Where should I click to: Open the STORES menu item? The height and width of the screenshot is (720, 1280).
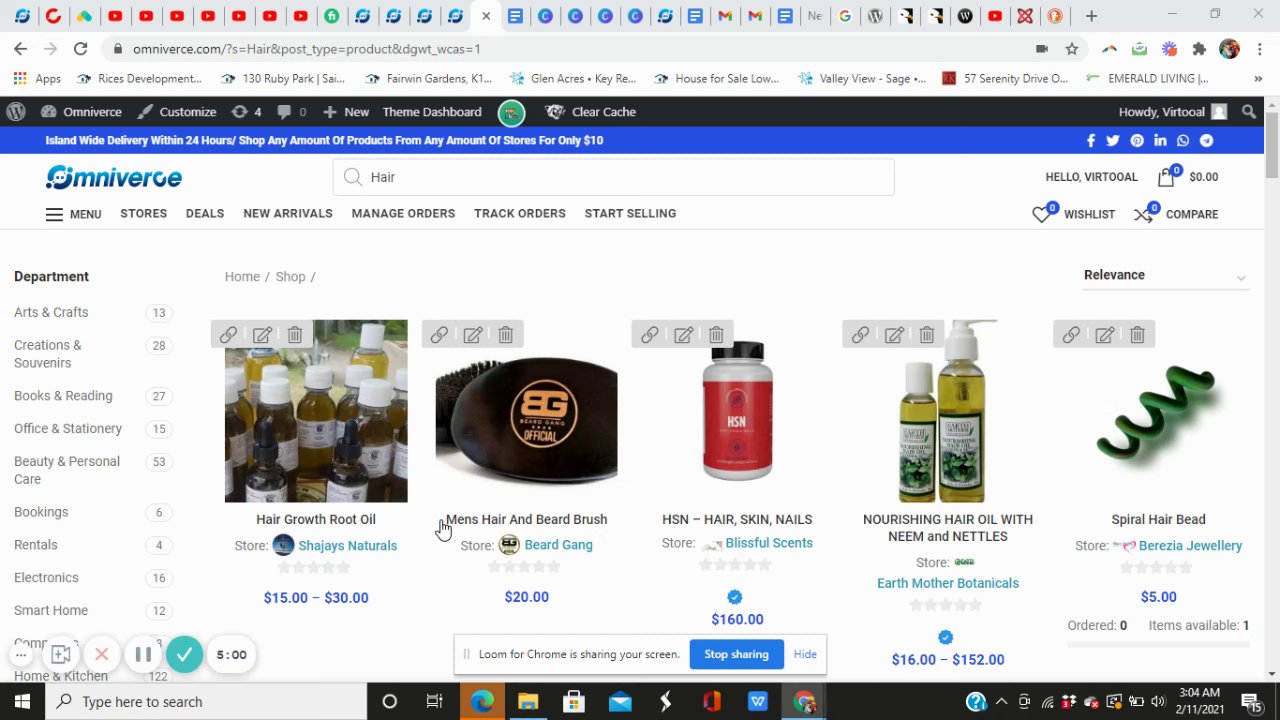pyautogui.click(x=143, y=213)
